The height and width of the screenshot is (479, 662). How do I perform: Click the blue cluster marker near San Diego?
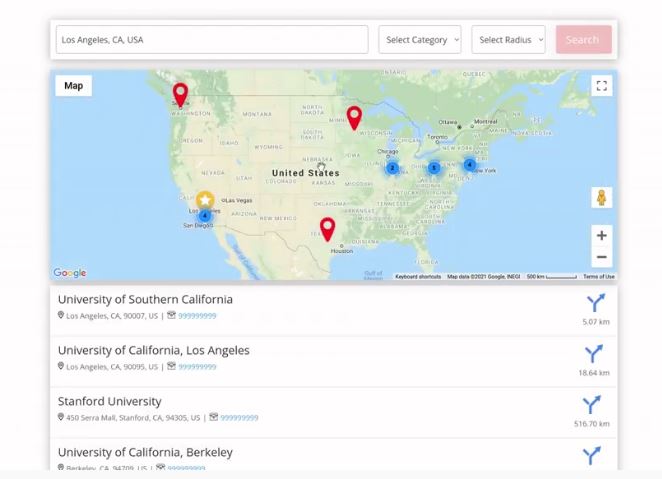pyautogui.click(x=205, y=216)
